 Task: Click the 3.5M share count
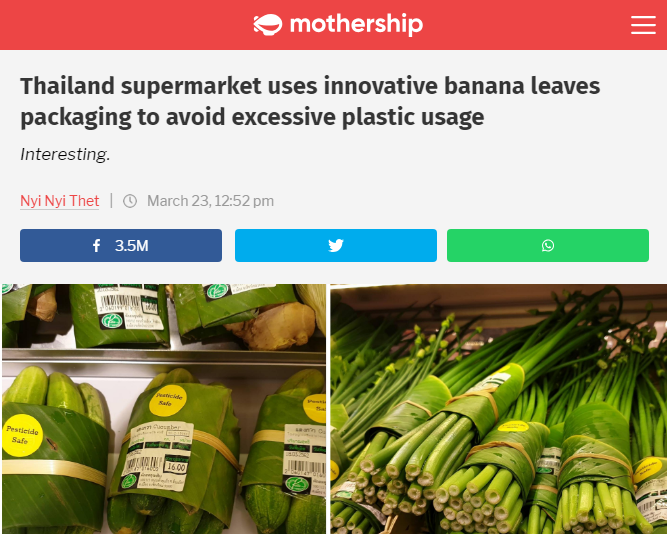point(131,246)
